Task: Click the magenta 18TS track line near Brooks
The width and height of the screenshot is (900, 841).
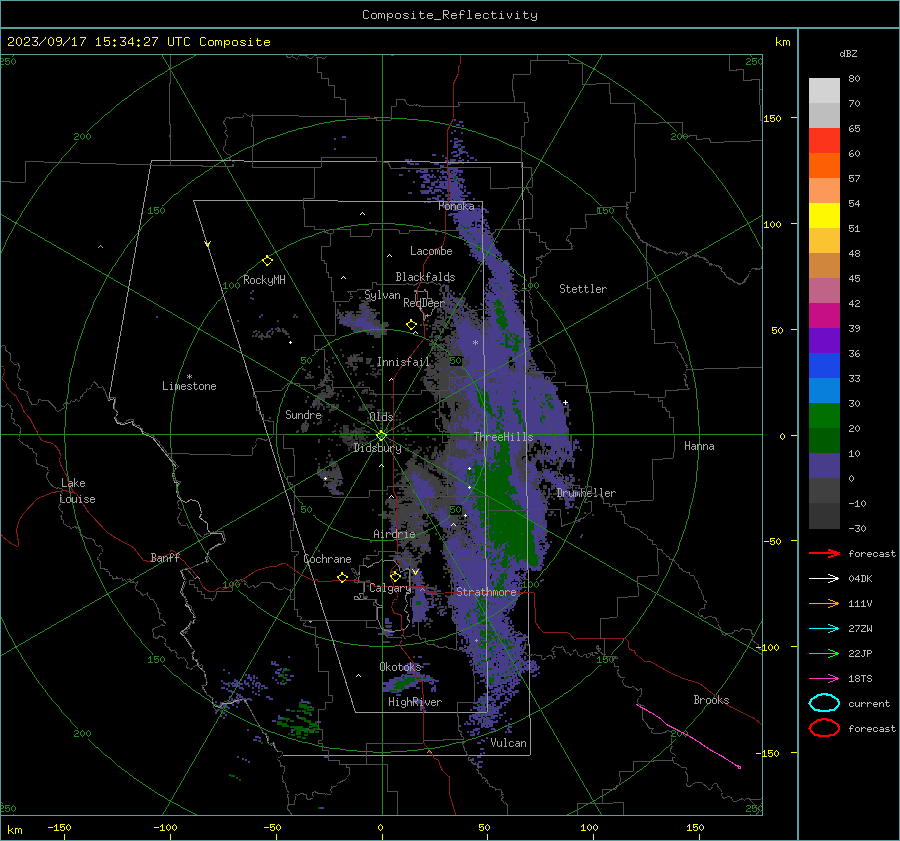Action: coord(689,736)
